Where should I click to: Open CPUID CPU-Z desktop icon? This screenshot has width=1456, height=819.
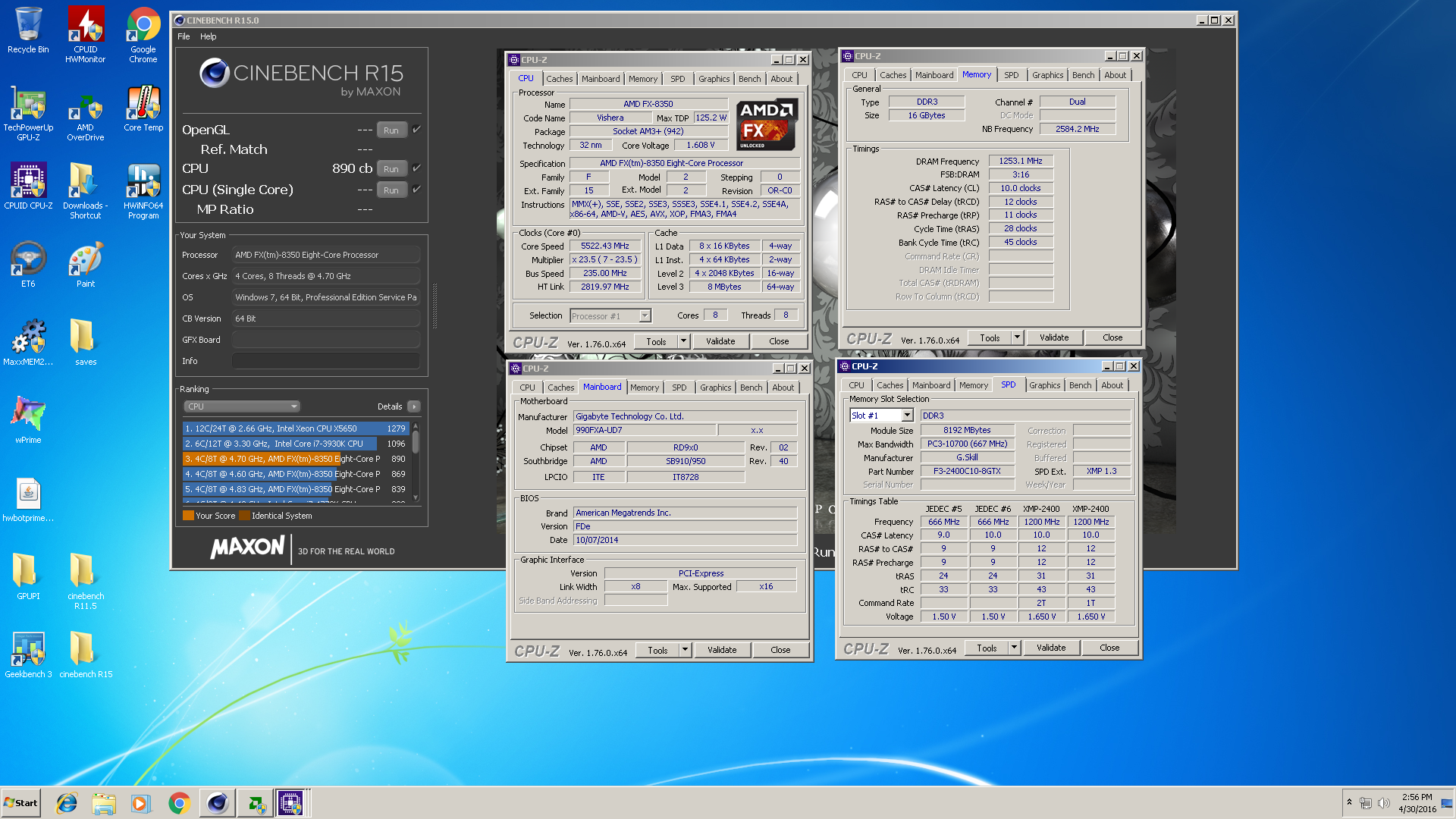coord(28,186)
